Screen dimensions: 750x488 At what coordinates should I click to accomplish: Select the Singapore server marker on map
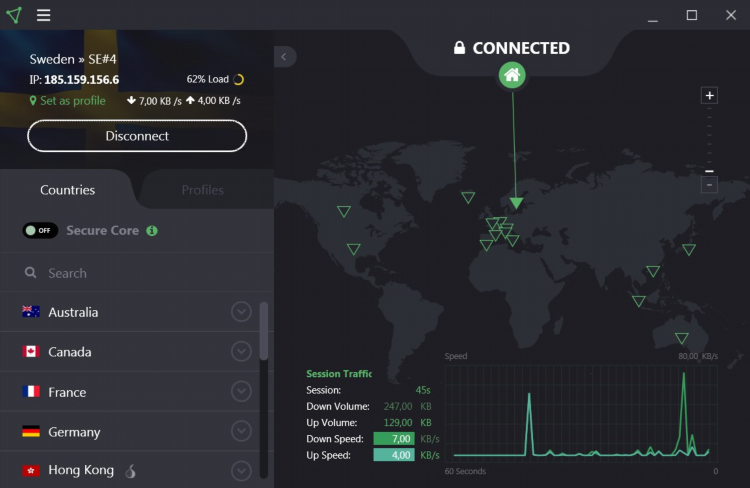(x=639, y=301)
